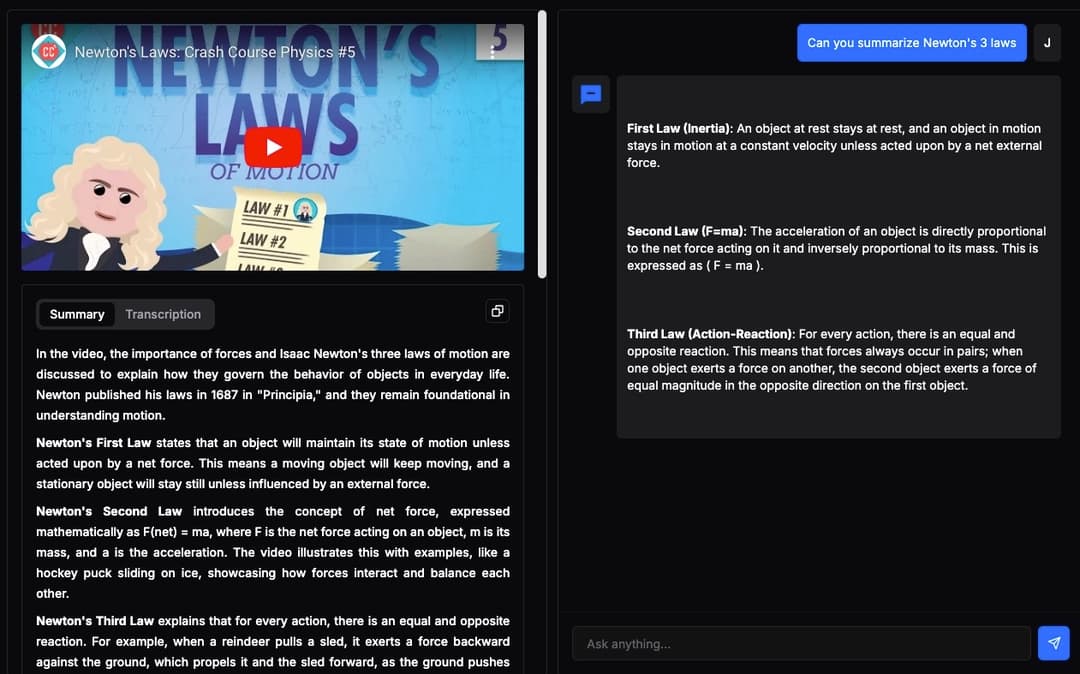The height and width of the screenshot is (674, 1080).
Task: Click the First Law (Inertia) heading in chat
Action: click(679, 129)
